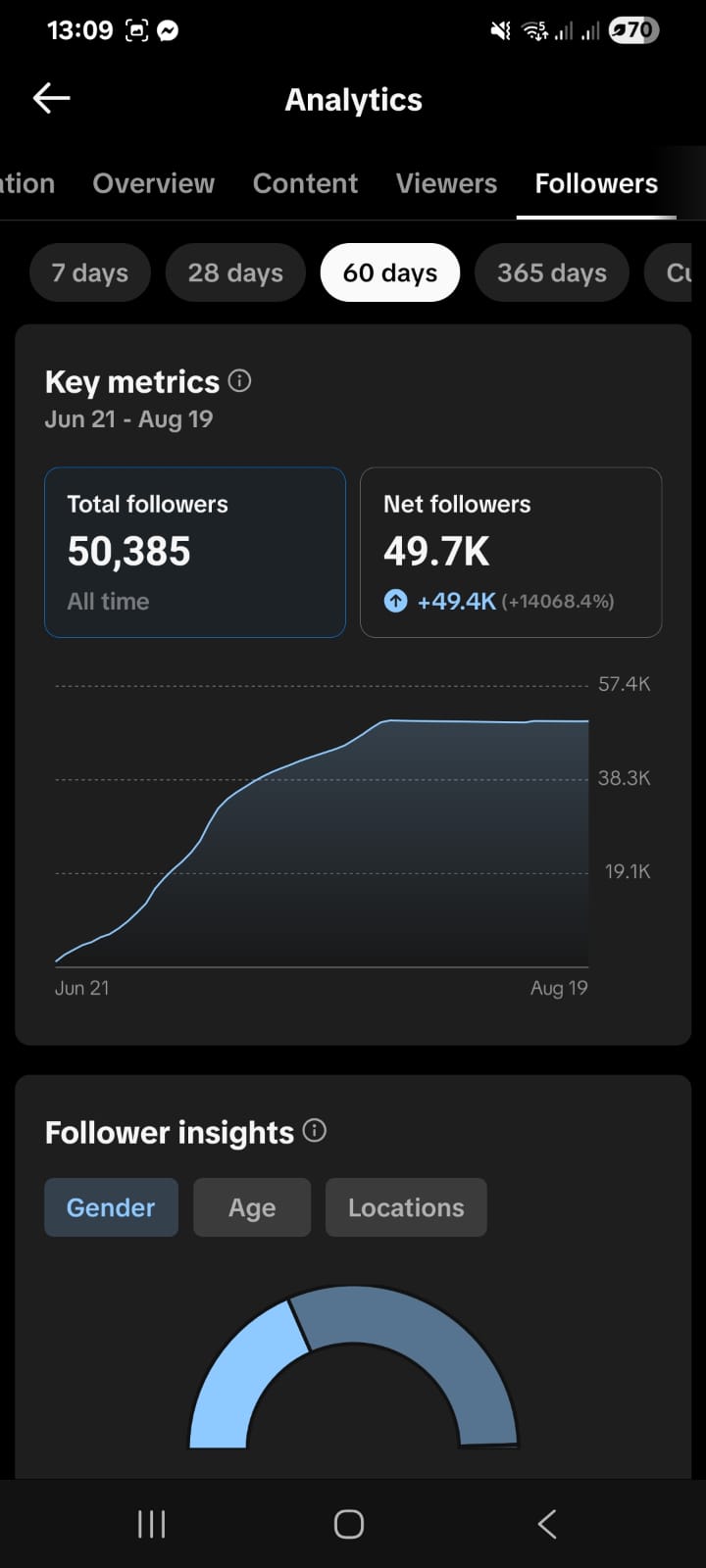
Task: Select the 7 days range chip
Action: pyautogui.click(x=90, y=272)
